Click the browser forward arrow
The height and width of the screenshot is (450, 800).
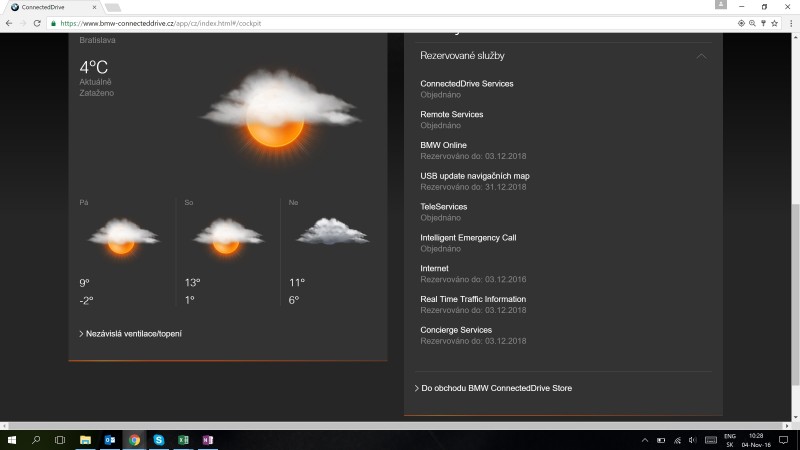tap(23, 23)
